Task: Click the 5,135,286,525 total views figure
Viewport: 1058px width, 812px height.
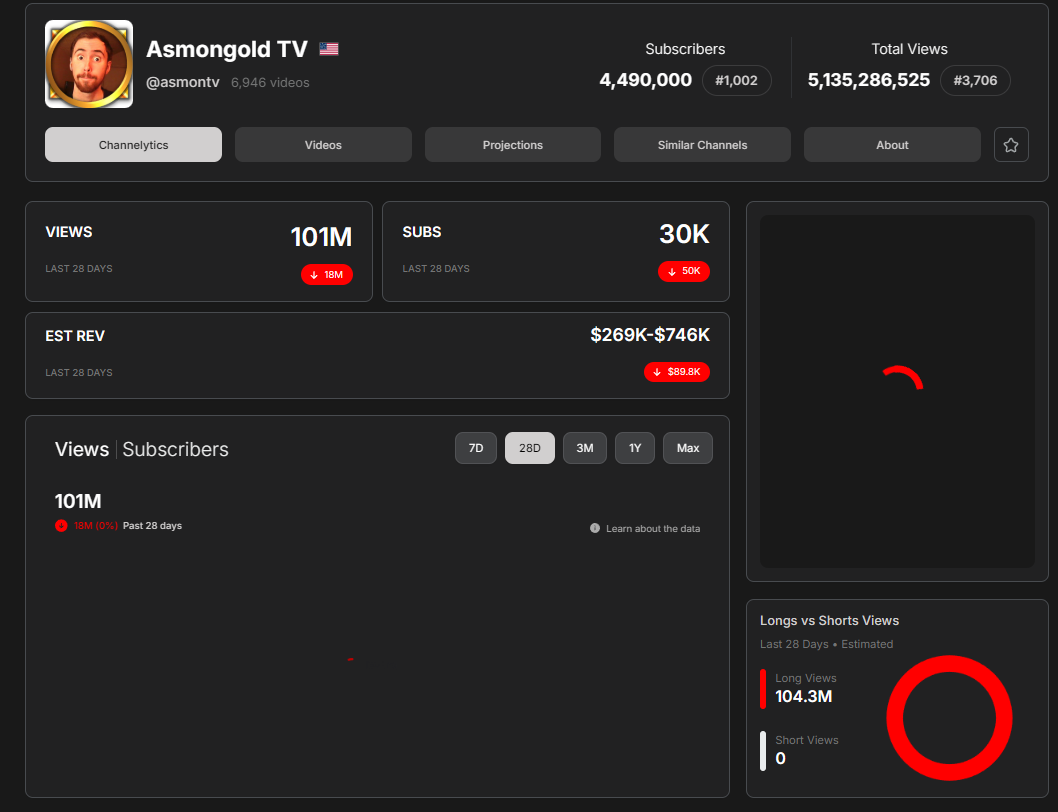Action: tap(868, 80)
